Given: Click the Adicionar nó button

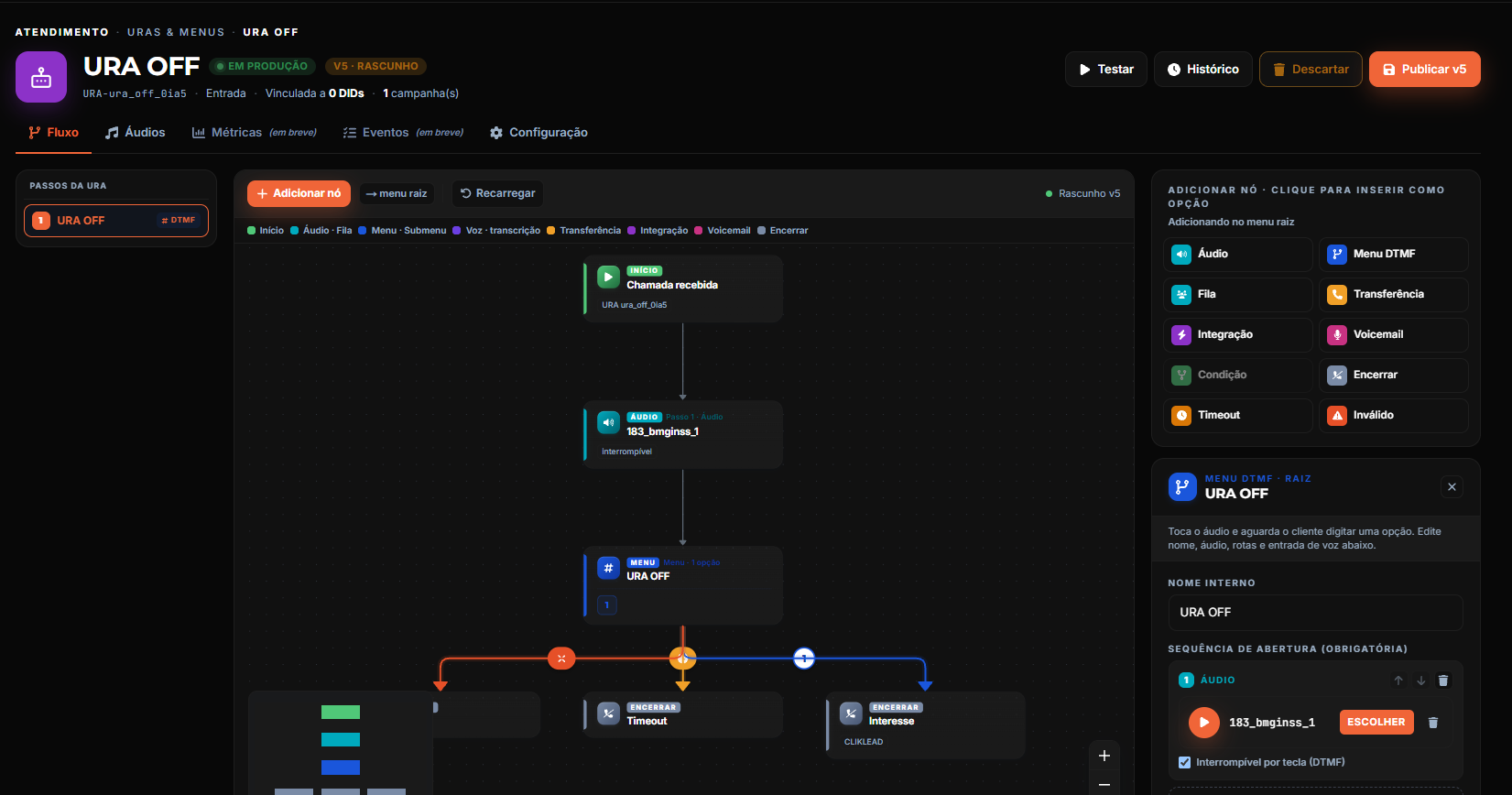Looking at the screenshot, I should tap(299, 193).
